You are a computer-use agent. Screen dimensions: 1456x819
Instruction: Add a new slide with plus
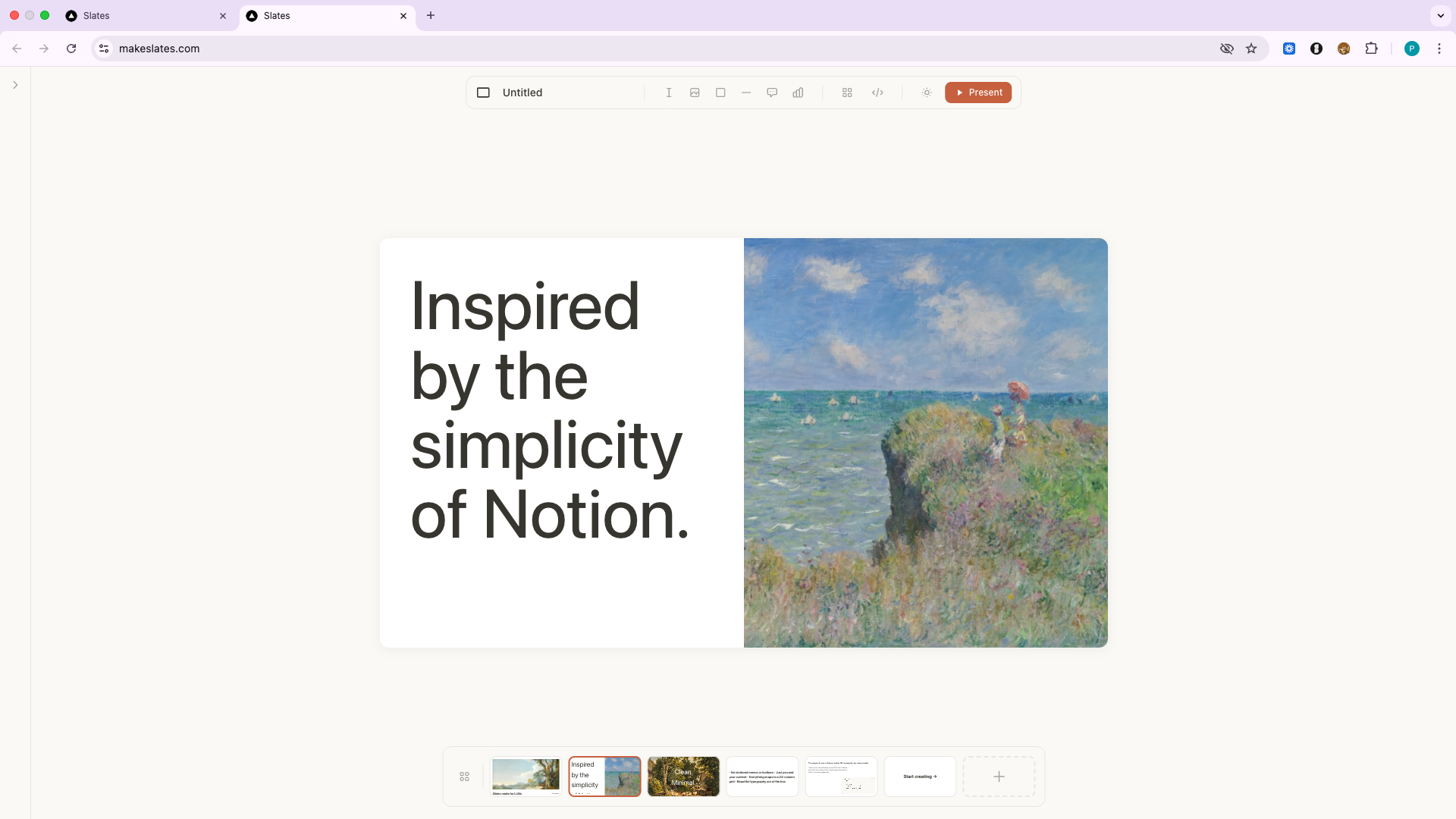point(999,777)
